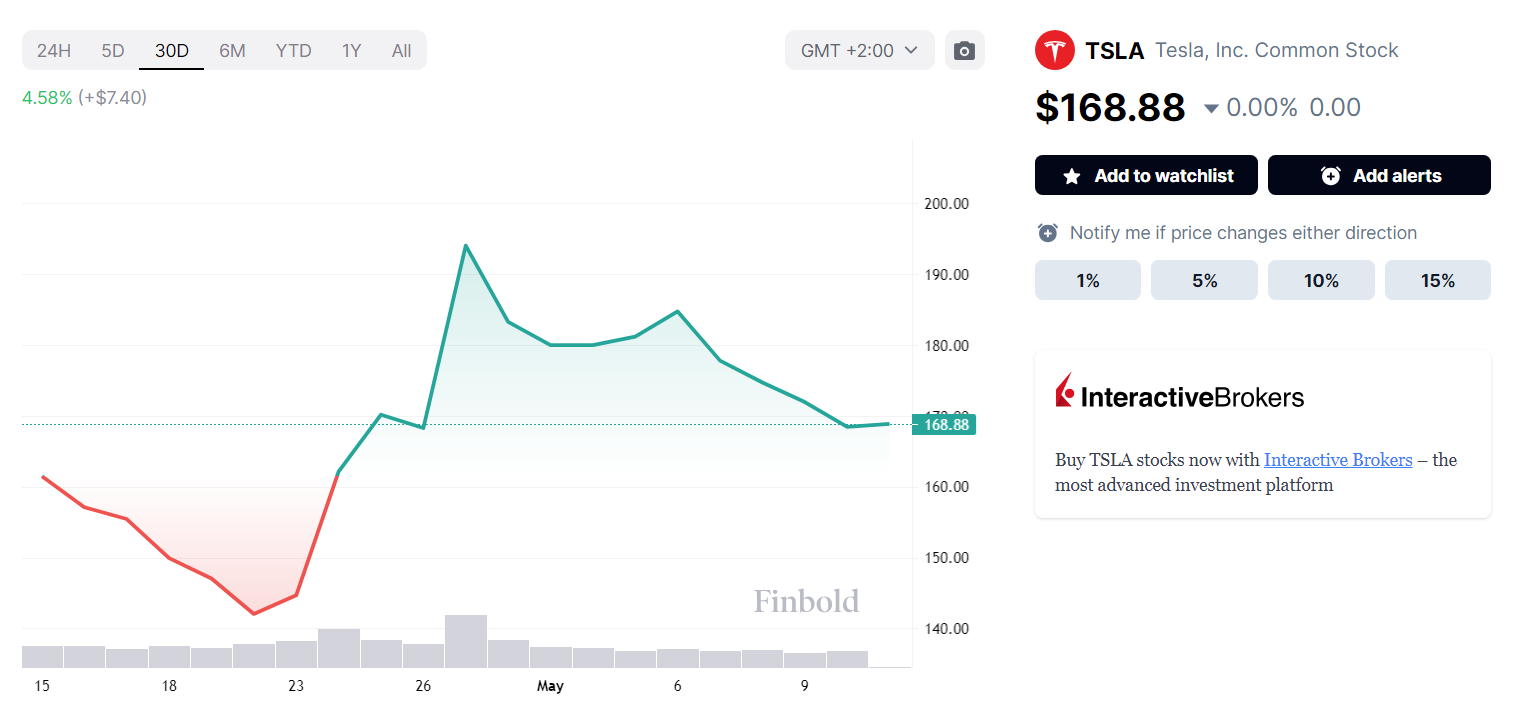The image size is (1520, 719).
Task: Click the 150.00 axis label
Action: pyautogui.click(x=947, y=557)
